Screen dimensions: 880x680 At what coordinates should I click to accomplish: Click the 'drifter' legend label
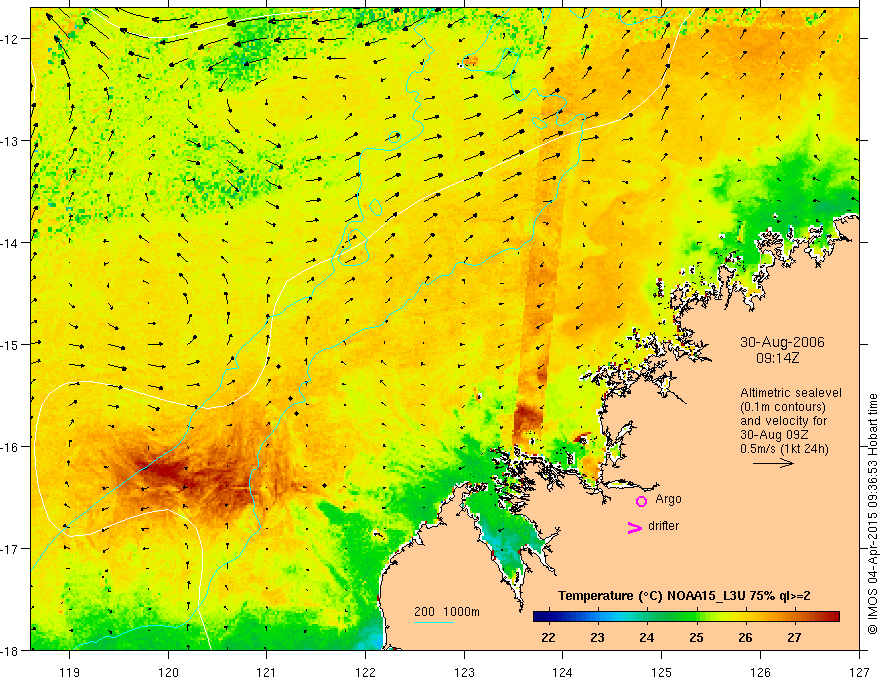click(663, 526)
